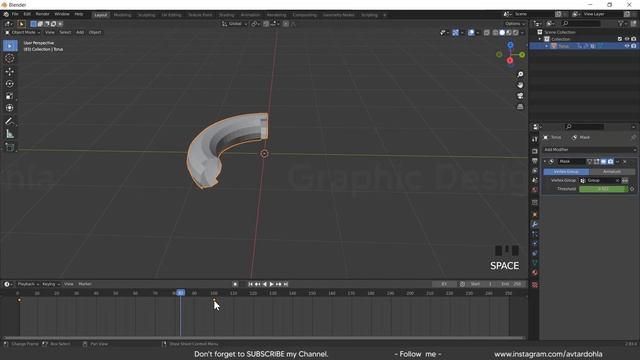Select the Move tool
The width and height of the screenshot is (640, 360).
(10, 71)
